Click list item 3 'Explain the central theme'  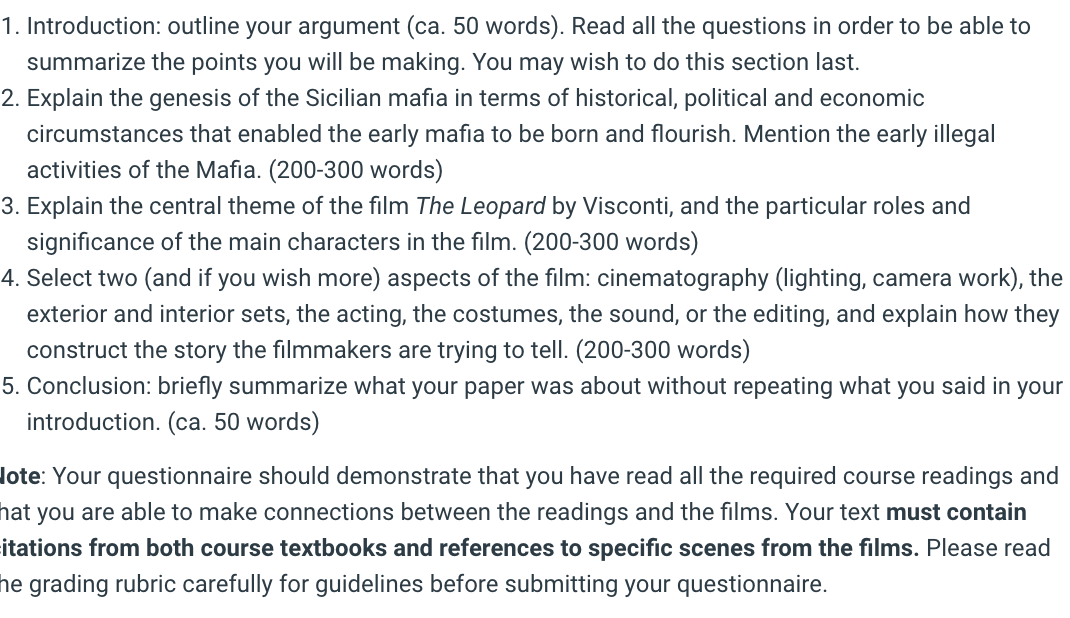486,224
